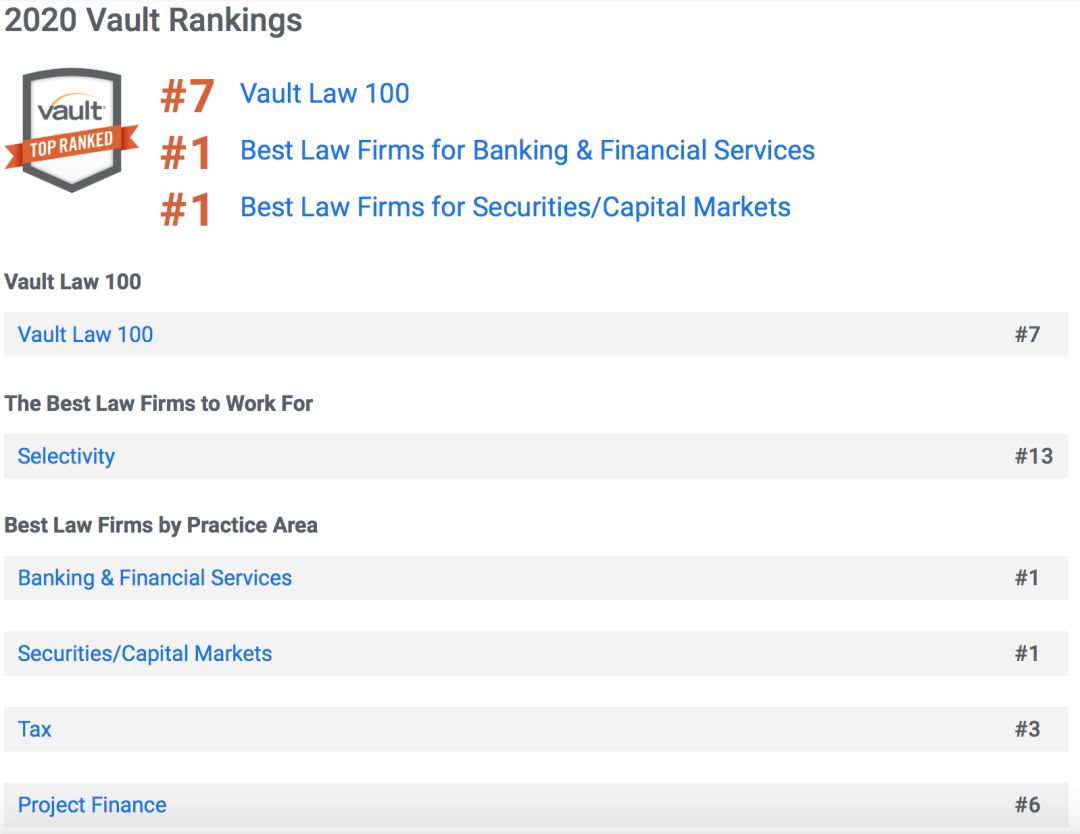
Task: Click Vault Law 100 link in gray row
Action: click(x=86, y=335)
